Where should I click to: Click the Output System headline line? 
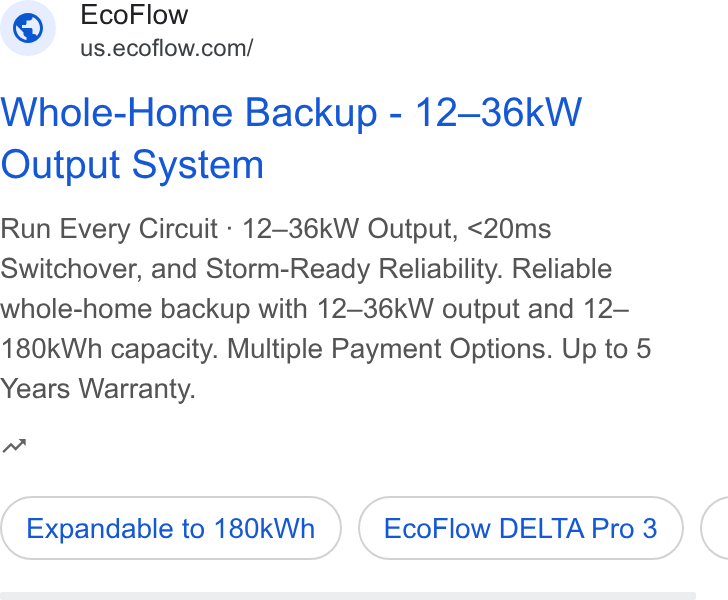(132, 164)
